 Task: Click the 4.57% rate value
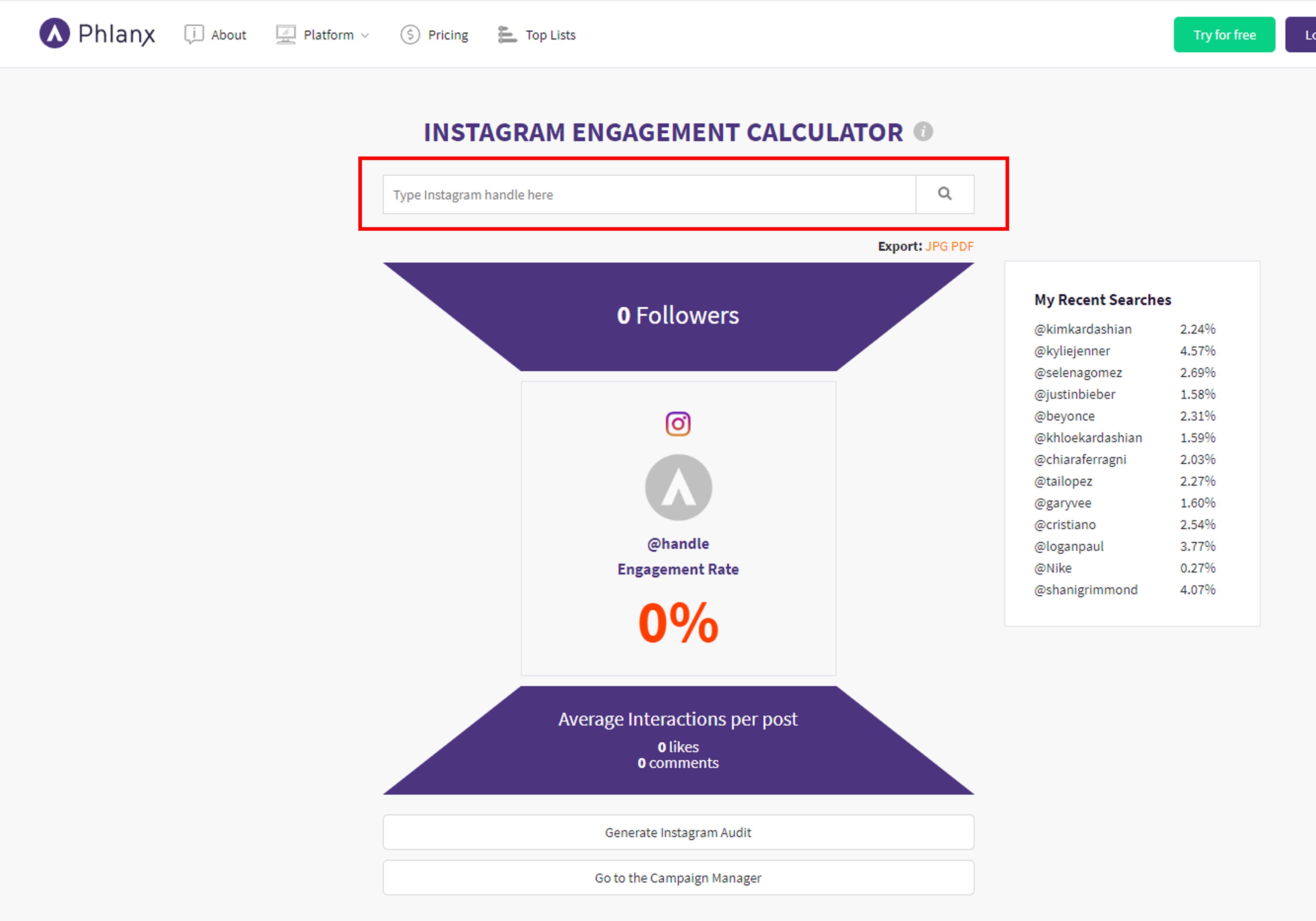[1197, 351]
